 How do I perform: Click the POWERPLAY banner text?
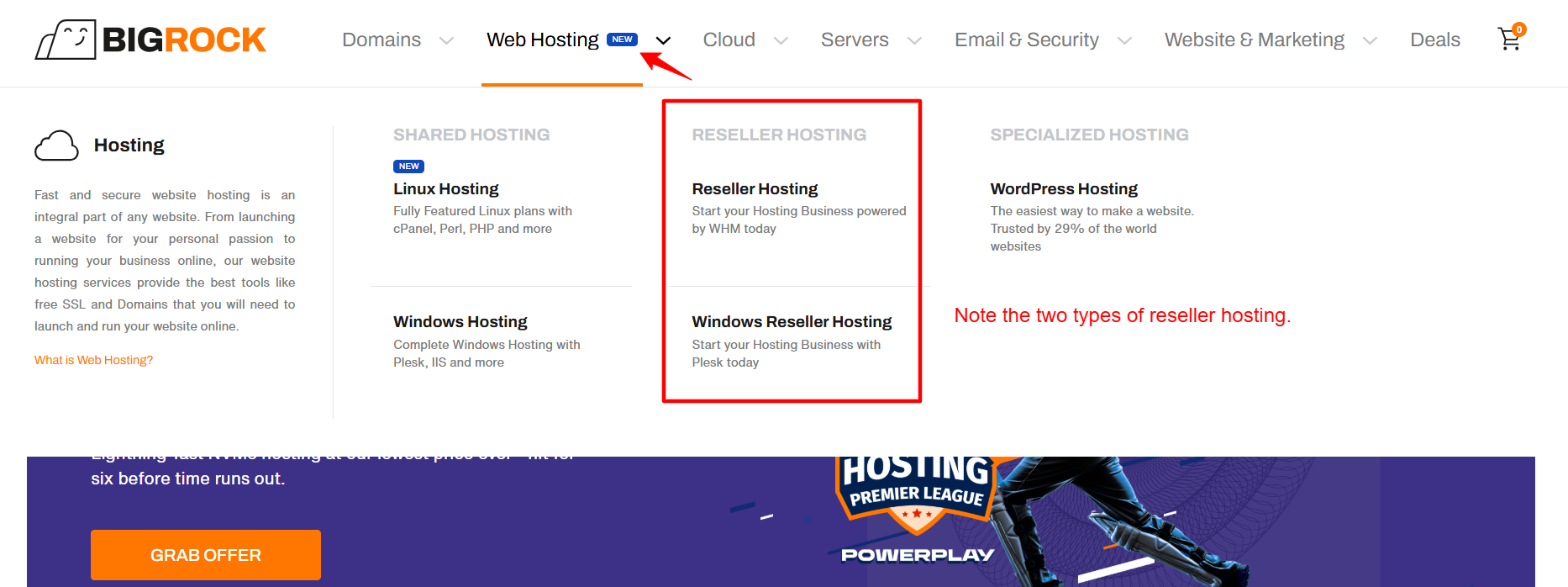[918, 555]
